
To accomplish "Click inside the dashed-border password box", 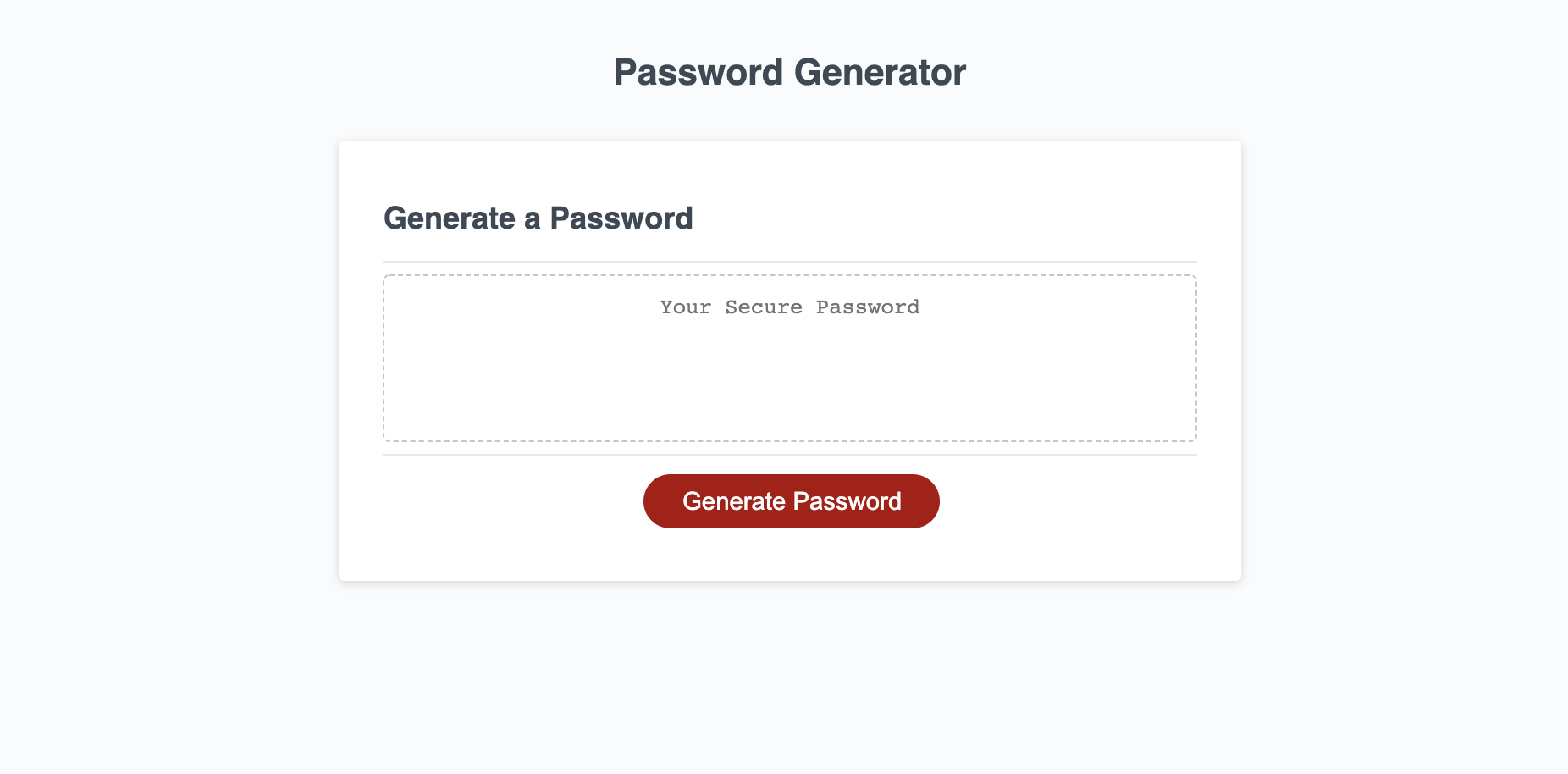I will [789, 373].
